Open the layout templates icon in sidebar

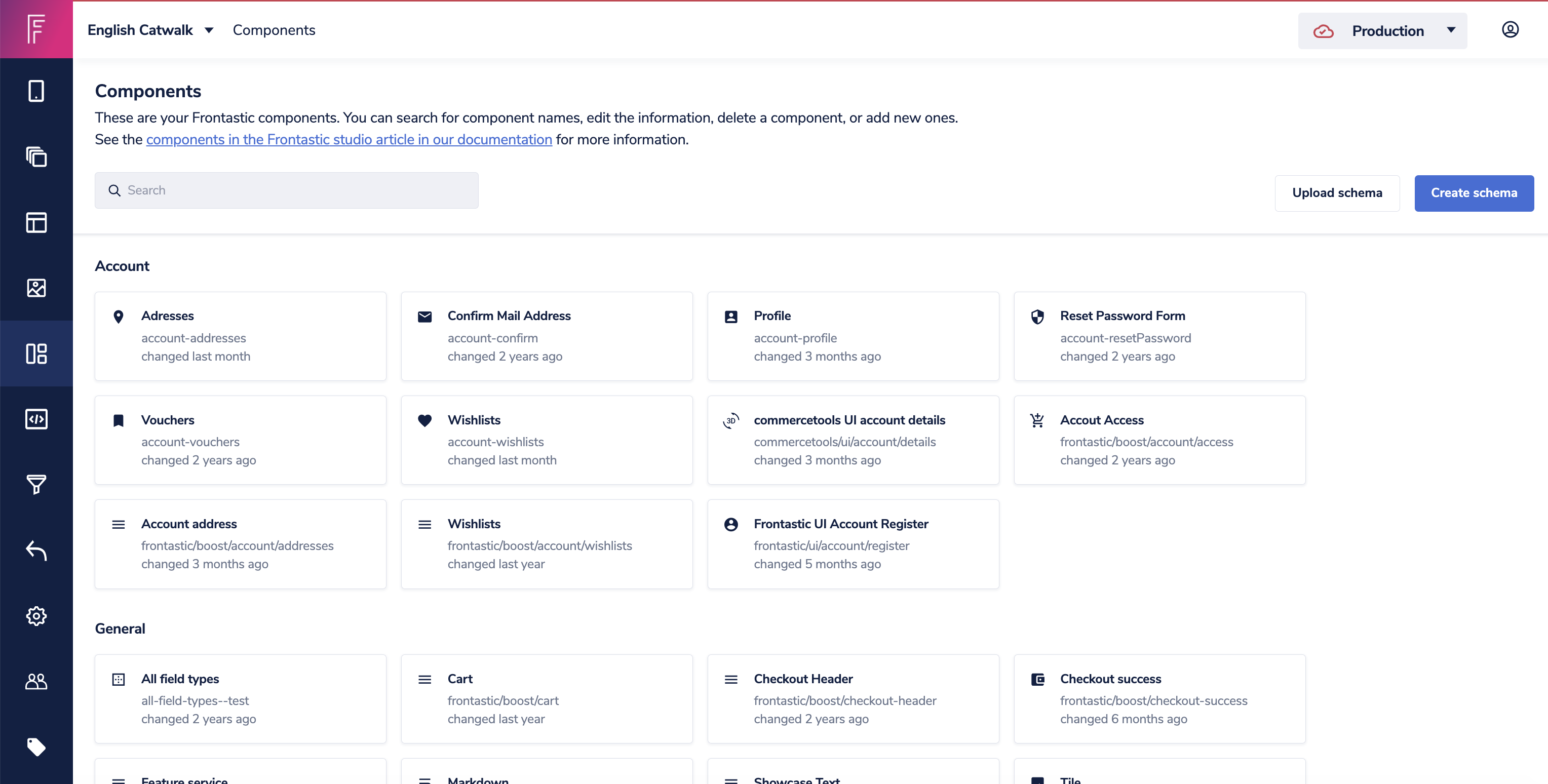point(36,222)
